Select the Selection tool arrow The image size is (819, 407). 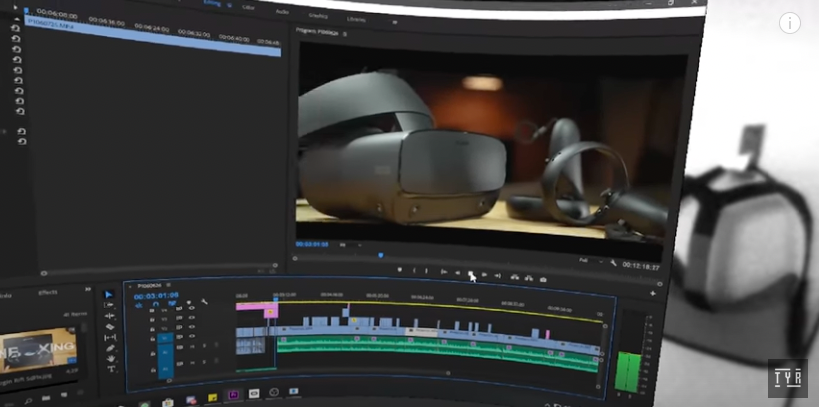pos(109,294)
